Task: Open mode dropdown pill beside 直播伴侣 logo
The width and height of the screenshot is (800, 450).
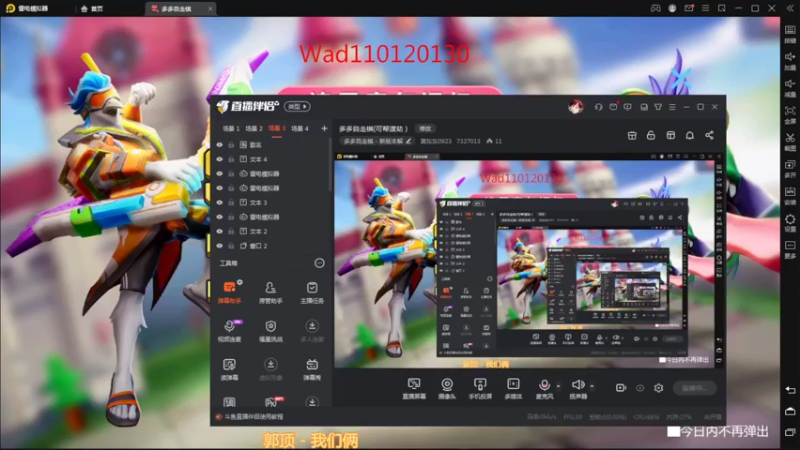Action: click(297, 107)
